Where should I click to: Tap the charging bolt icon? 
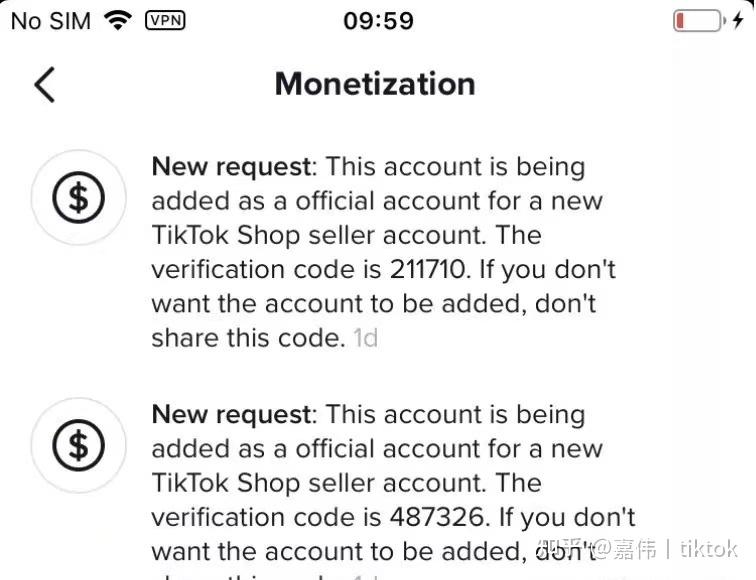pyautogui.click(x=738, y=20)
